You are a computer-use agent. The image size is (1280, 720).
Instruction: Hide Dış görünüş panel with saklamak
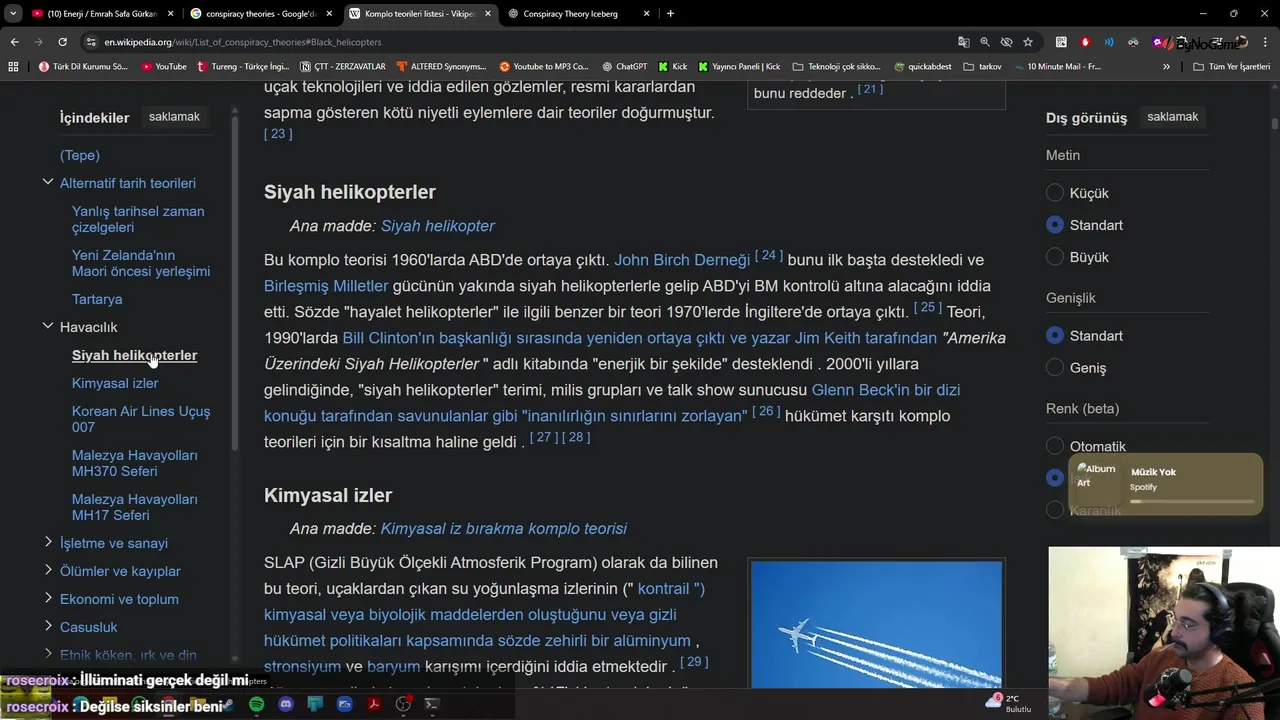1172,117
